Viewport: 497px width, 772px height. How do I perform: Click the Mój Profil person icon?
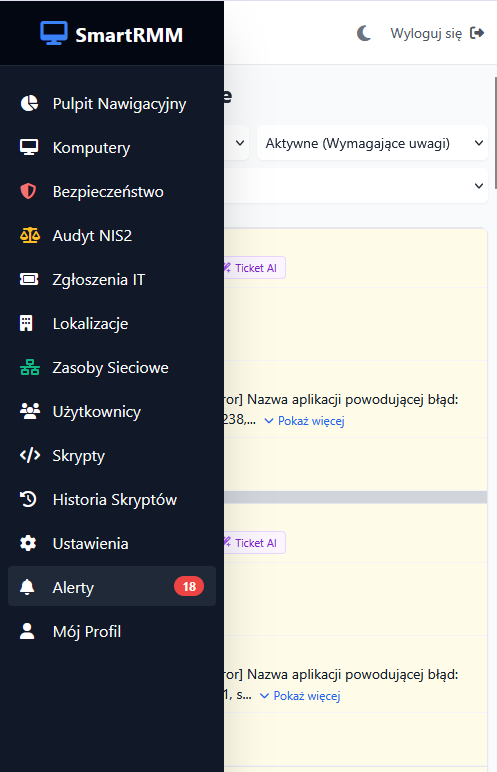[x=27, y=631]
